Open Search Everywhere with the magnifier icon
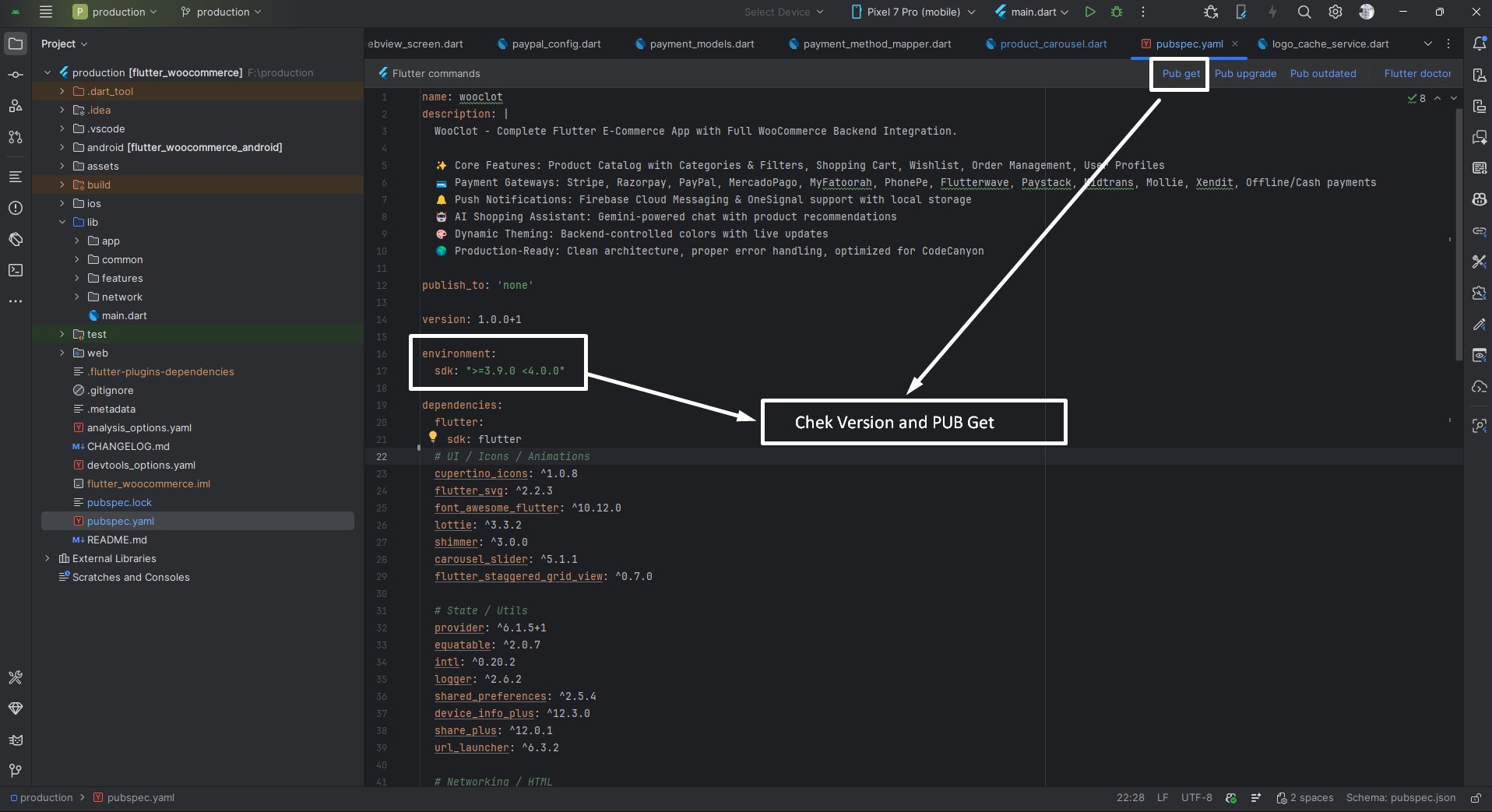The image size is (1492, 812). pos(1304,12)
